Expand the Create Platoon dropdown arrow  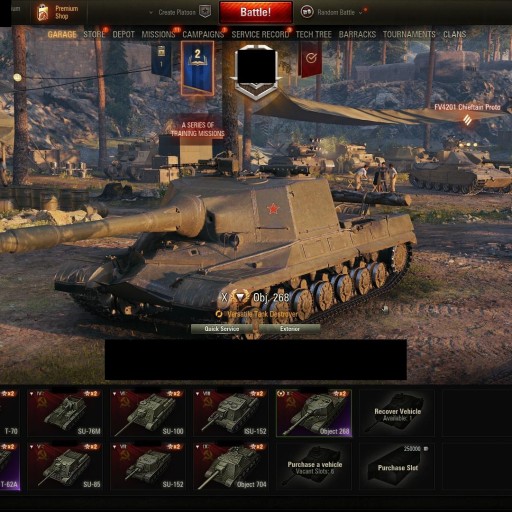click(151, 13)
